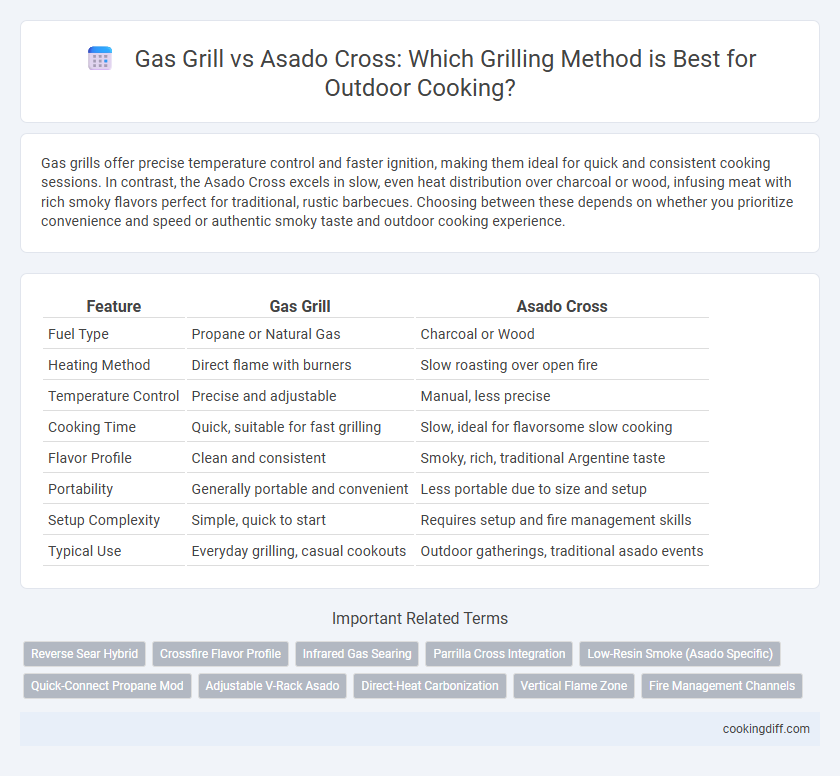Open the Reverse Sear Hybrid tag
Screen dimensions: 840x776
point(85,654)
